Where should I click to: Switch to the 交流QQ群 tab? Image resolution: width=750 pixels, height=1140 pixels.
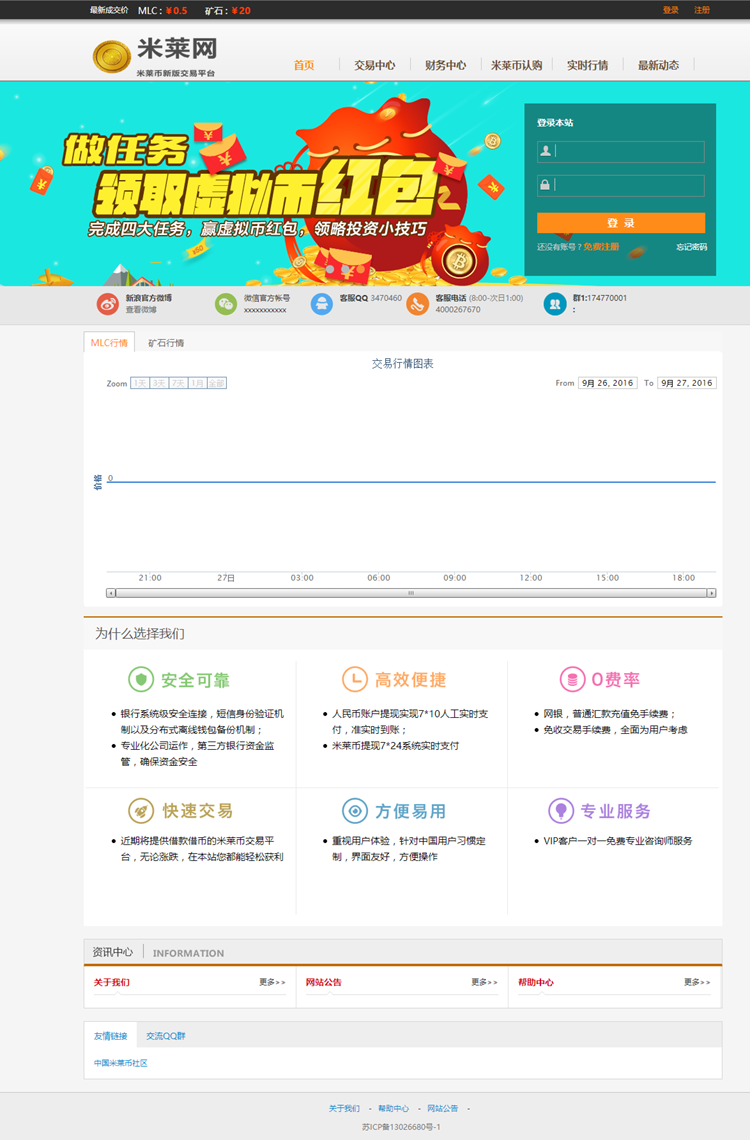(166, 1035)
